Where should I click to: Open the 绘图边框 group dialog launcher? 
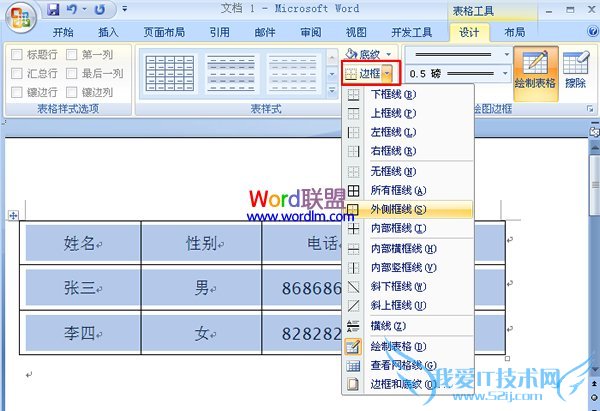[x=590, y=109]
